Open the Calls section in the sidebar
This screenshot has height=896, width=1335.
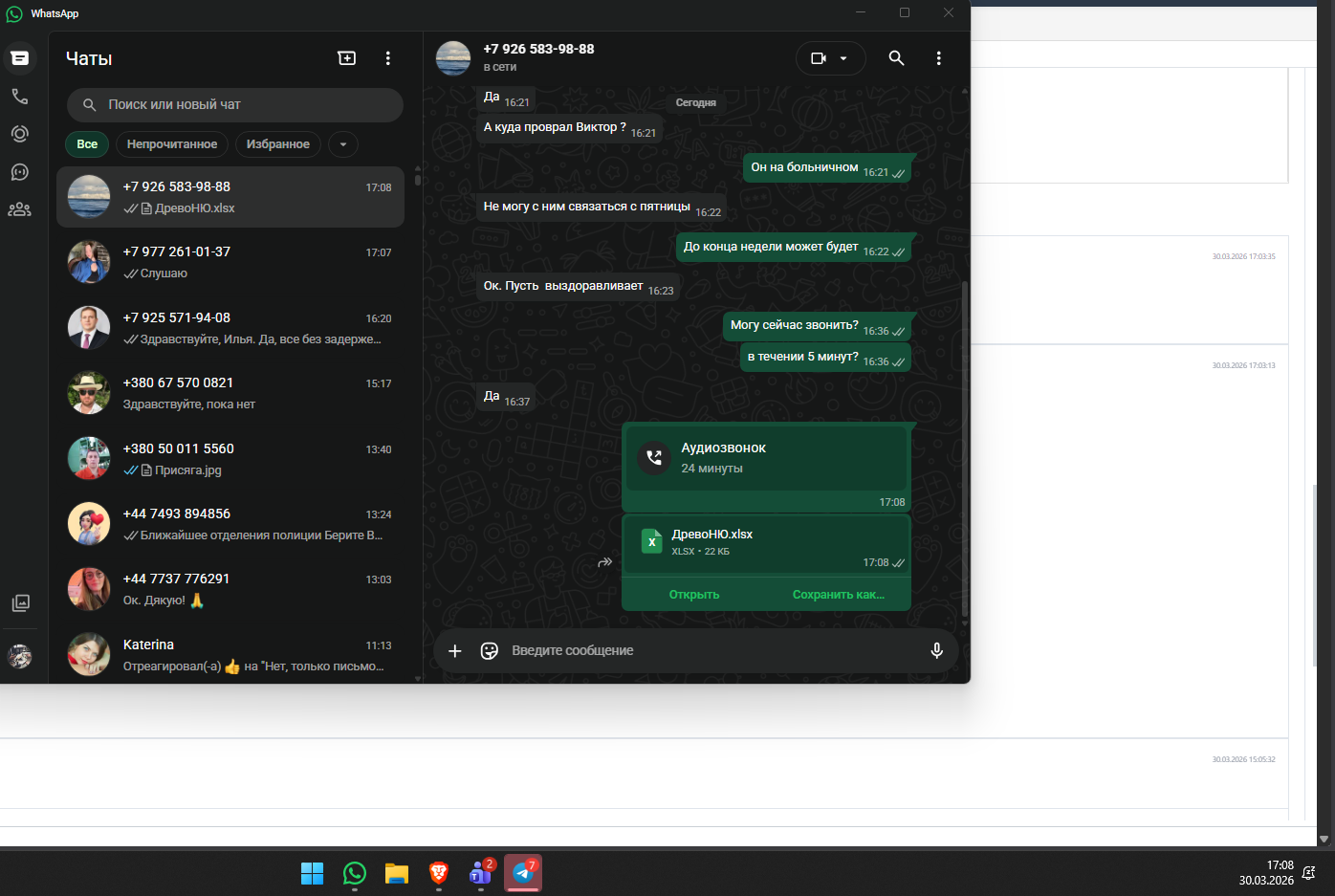click(x=20, y=97)
